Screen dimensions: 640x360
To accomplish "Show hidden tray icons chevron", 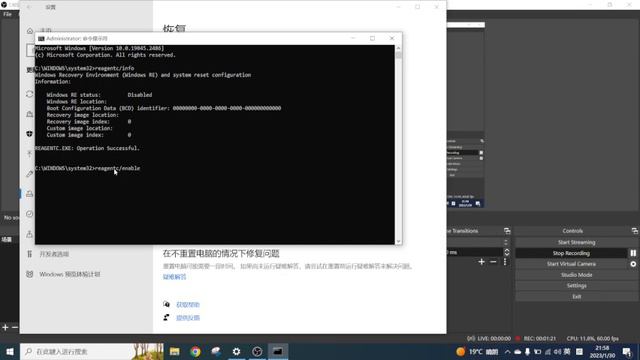I will coord(507,351).
